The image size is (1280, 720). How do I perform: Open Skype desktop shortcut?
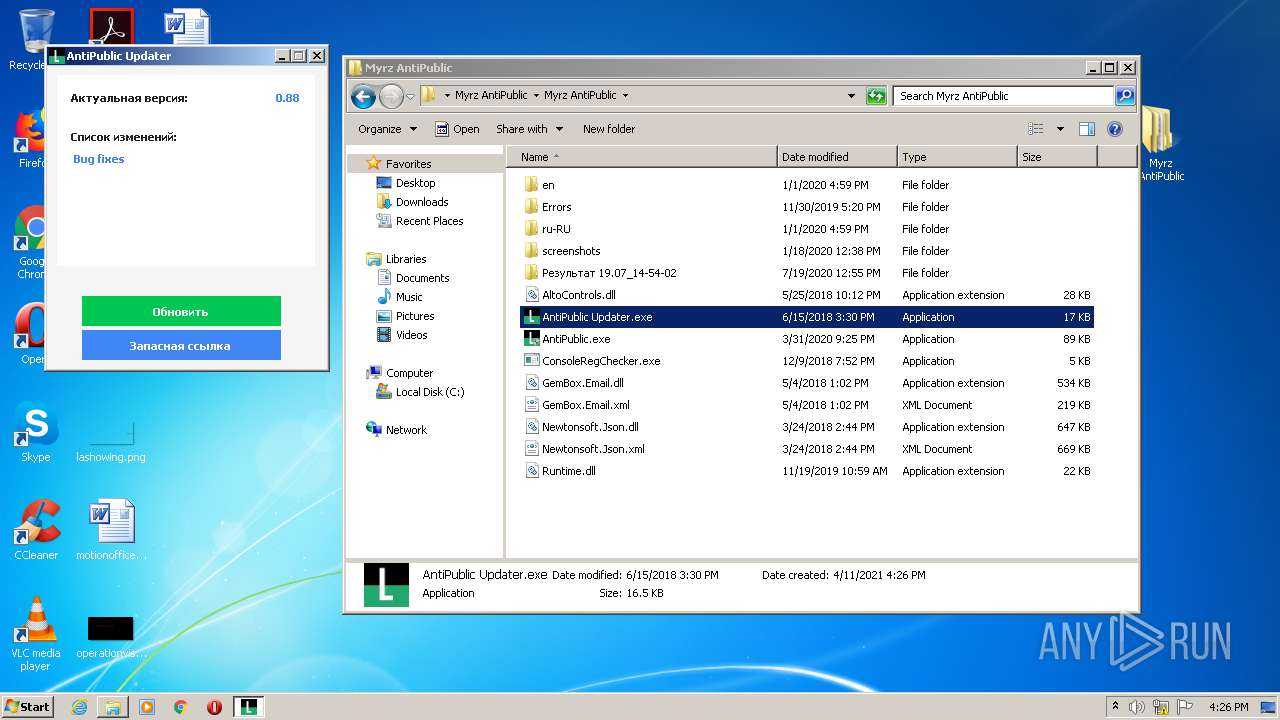point(36,432)
